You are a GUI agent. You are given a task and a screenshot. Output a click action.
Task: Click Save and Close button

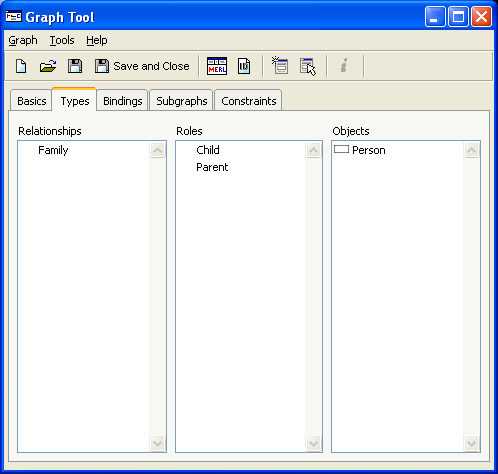(142, 66)
